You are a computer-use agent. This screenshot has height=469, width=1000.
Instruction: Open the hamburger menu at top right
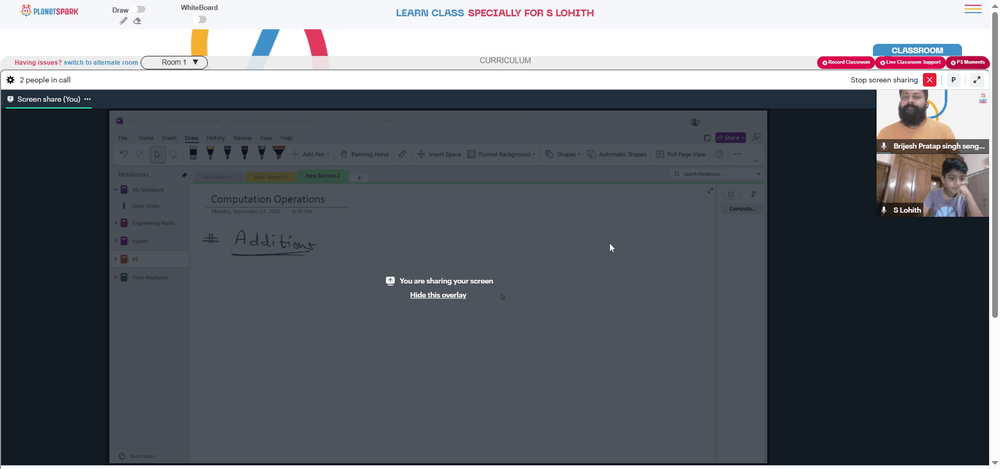[x=973, y=9]
